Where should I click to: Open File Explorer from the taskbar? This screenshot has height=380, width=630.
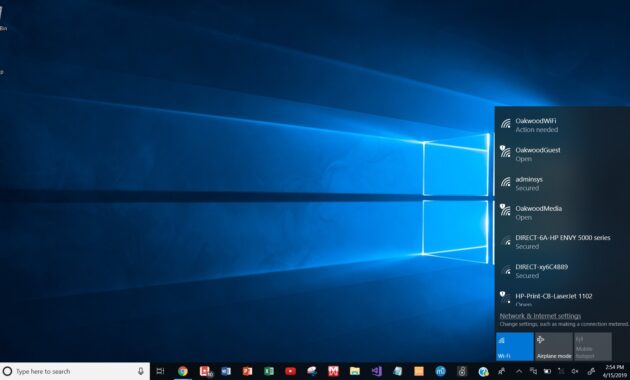[x=355, y=371]
